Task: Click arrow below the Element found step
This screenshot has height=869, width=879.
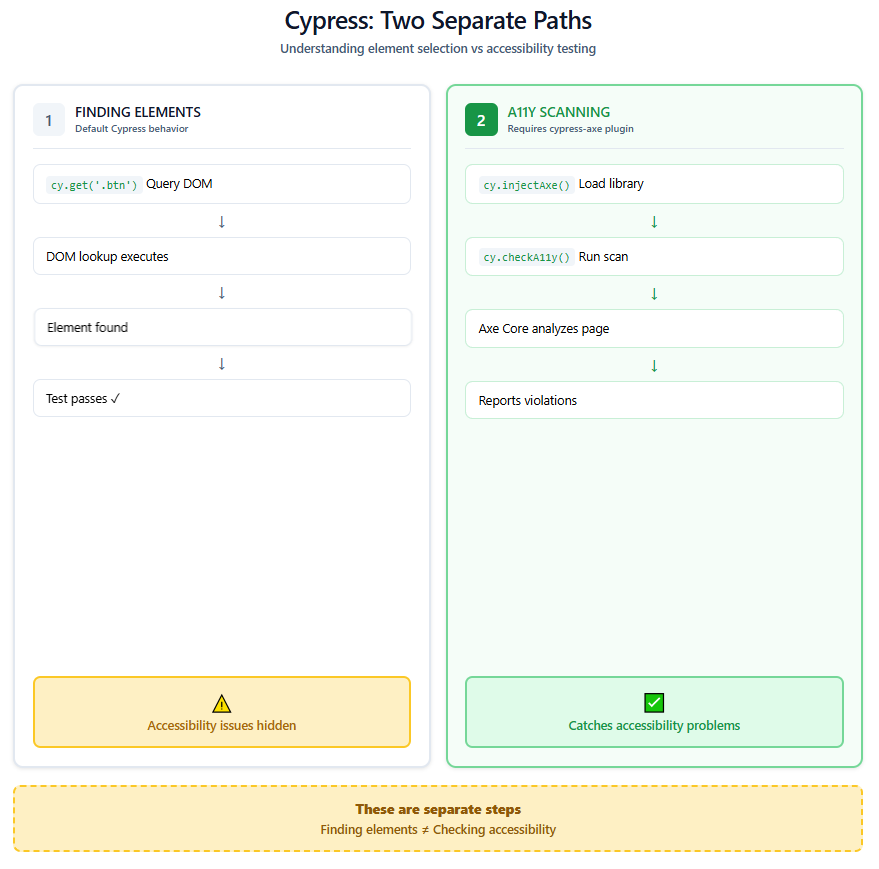Action: click(222, 363)
